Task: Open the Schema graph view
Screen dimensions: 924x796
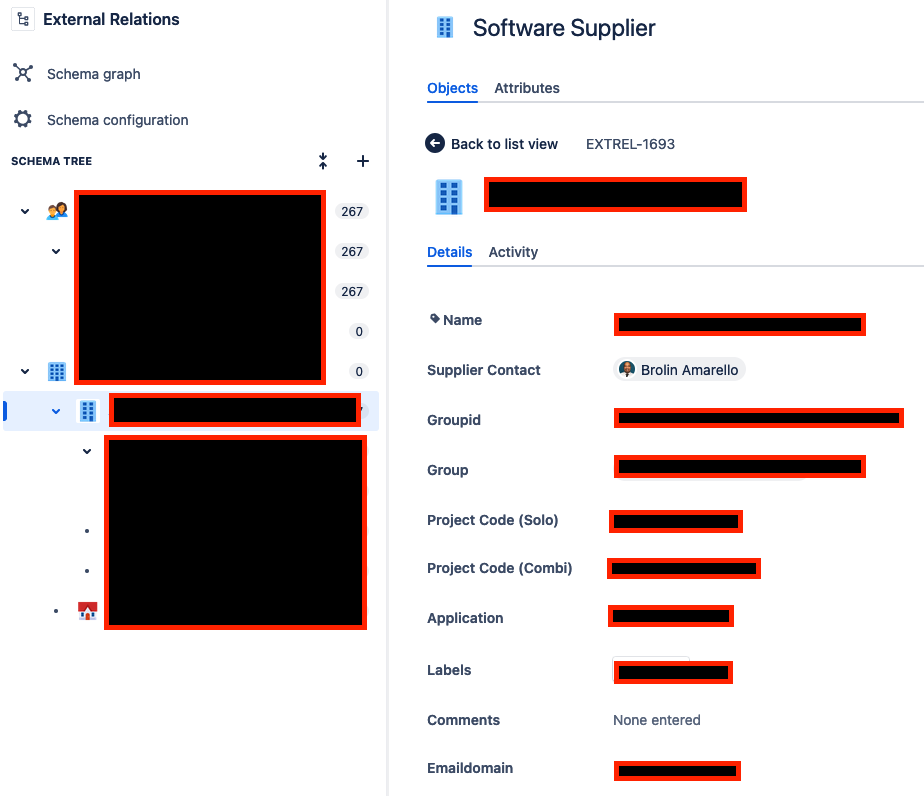Action: [93, 74]
